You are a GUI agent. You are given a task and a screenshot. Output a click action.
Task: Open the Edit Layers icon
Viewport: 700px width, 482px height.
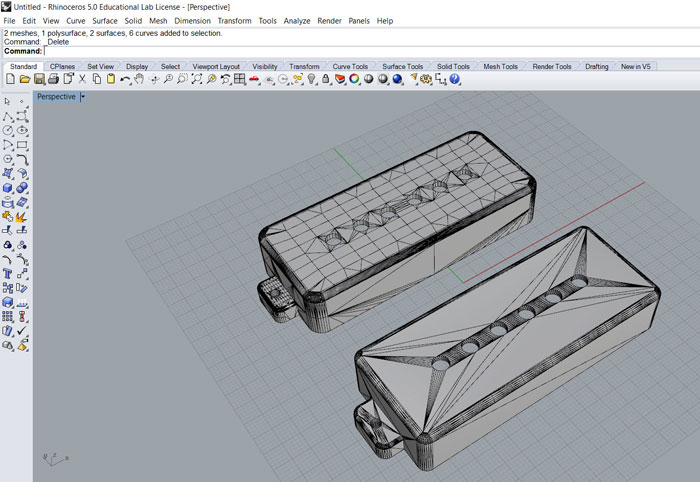point(340,79)
